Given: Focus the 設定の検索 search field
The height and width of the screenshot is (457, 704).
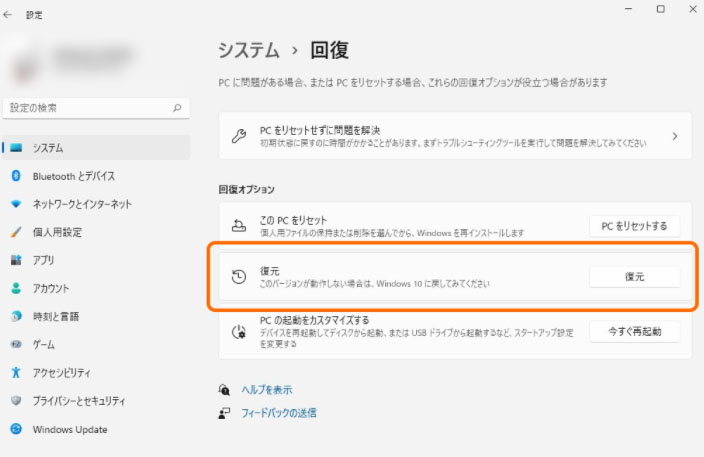Looking at the screenshot, I should coord(96,108).
